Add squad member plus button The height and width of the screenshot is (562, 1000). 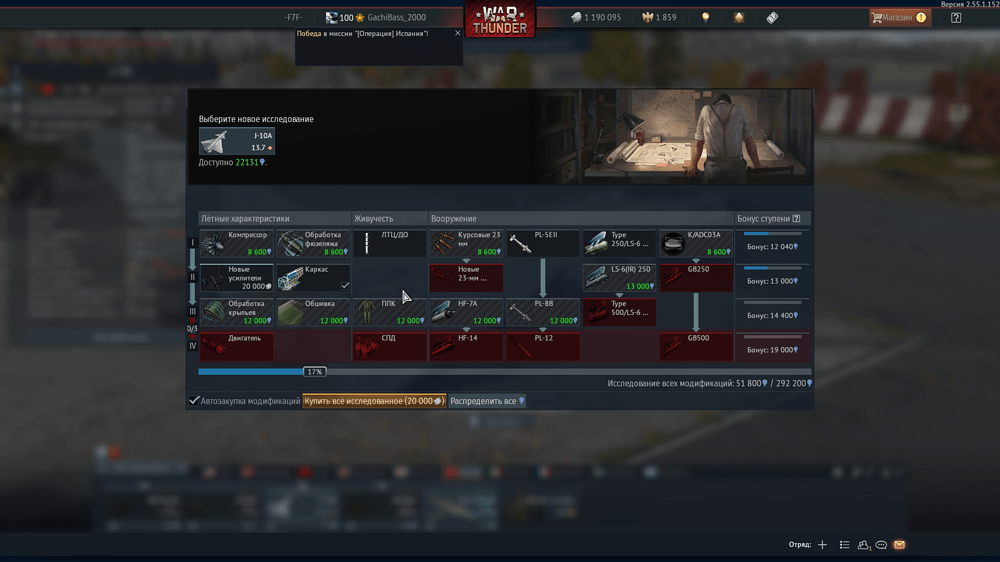(x=822, y=545)
